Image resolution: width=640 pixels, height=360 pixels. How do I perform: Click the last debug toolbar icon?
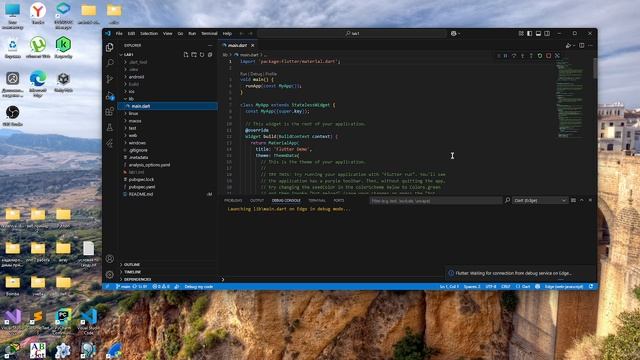[557, 56]
